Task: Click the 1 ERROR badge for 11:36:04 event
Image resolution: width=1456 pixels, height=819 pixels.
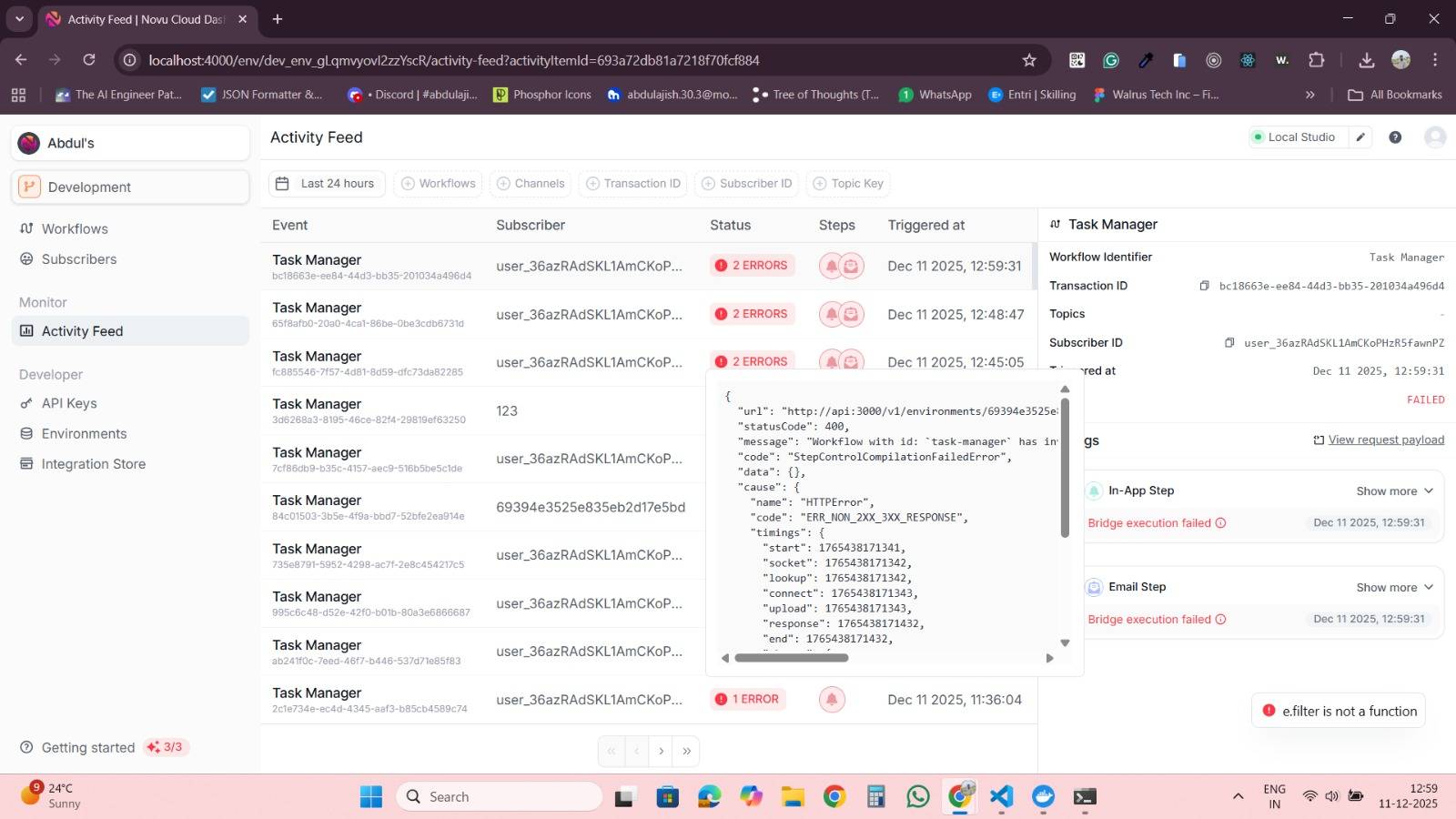Action: 747,699
